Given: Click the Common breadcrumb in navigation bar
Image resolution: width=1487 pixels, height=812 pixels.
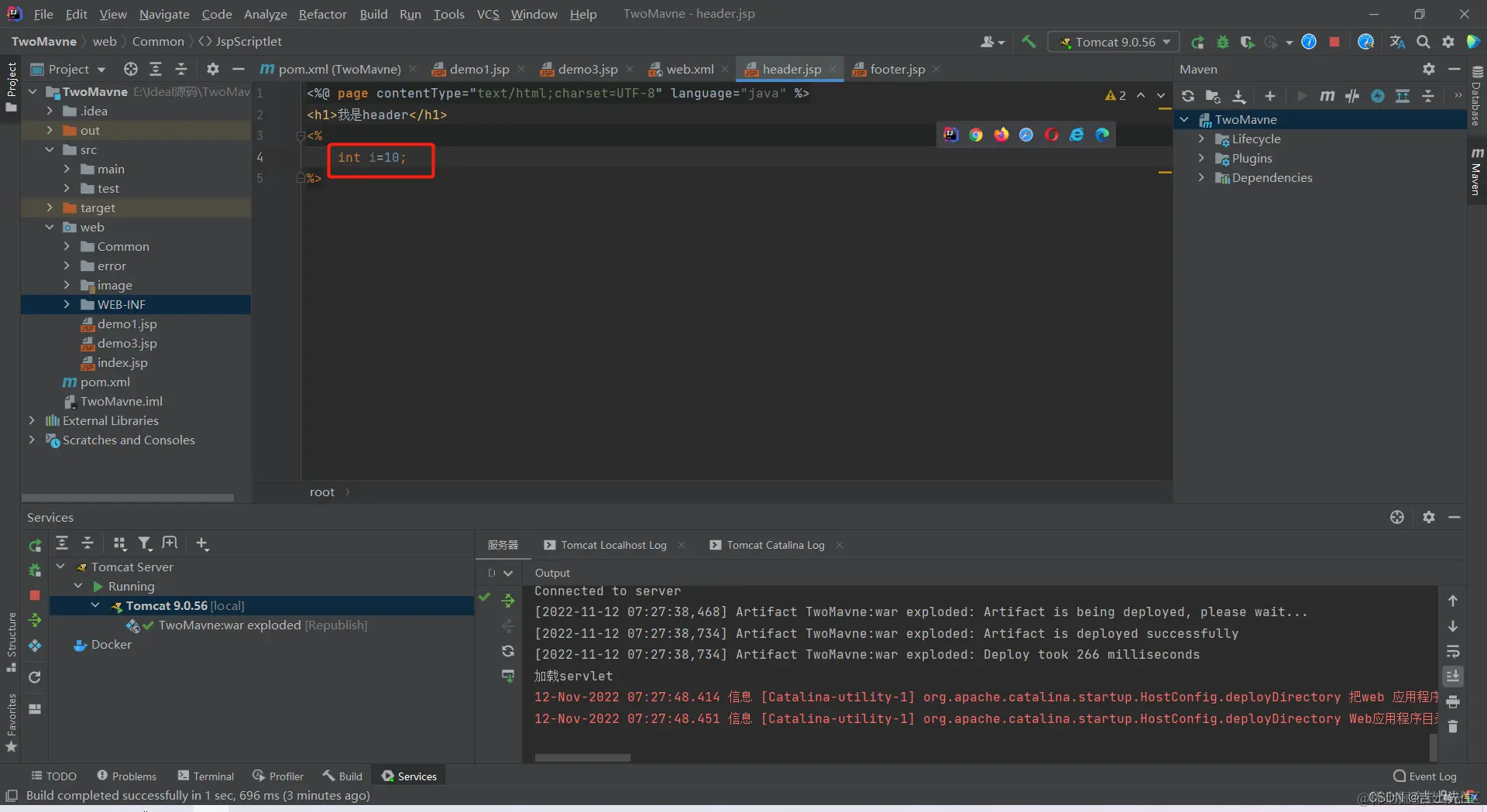Looking at the screenshot, I should (x=158, y=41).
